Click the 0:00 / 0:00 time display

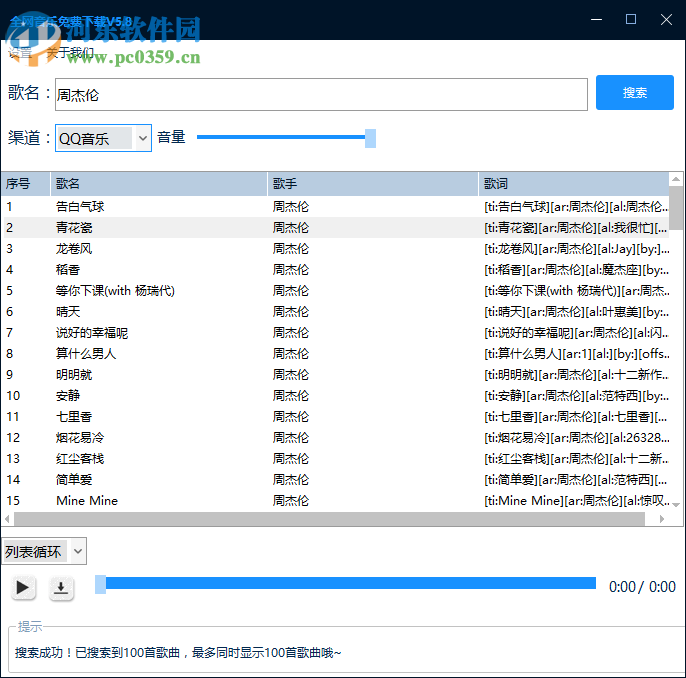pos(642,587)
